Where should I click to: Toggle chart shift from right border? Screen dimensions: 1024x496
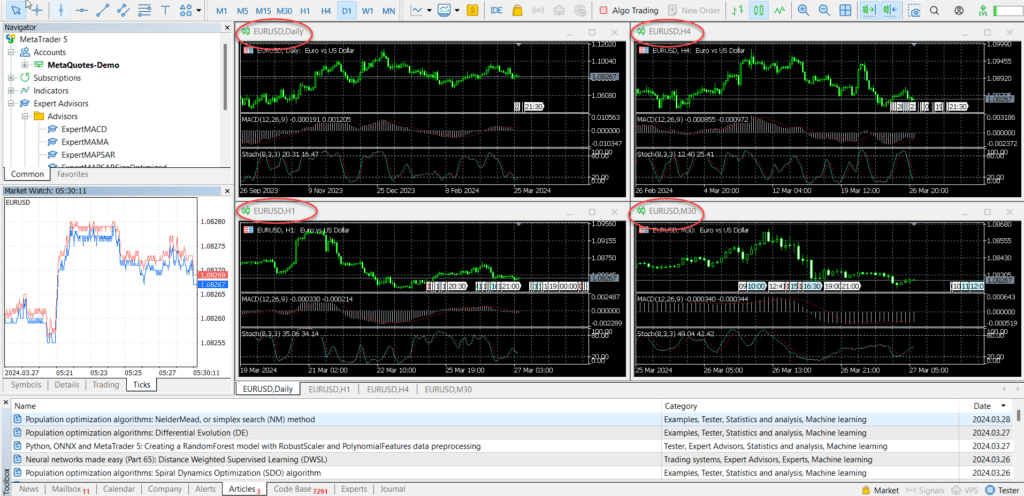[889, 10]
